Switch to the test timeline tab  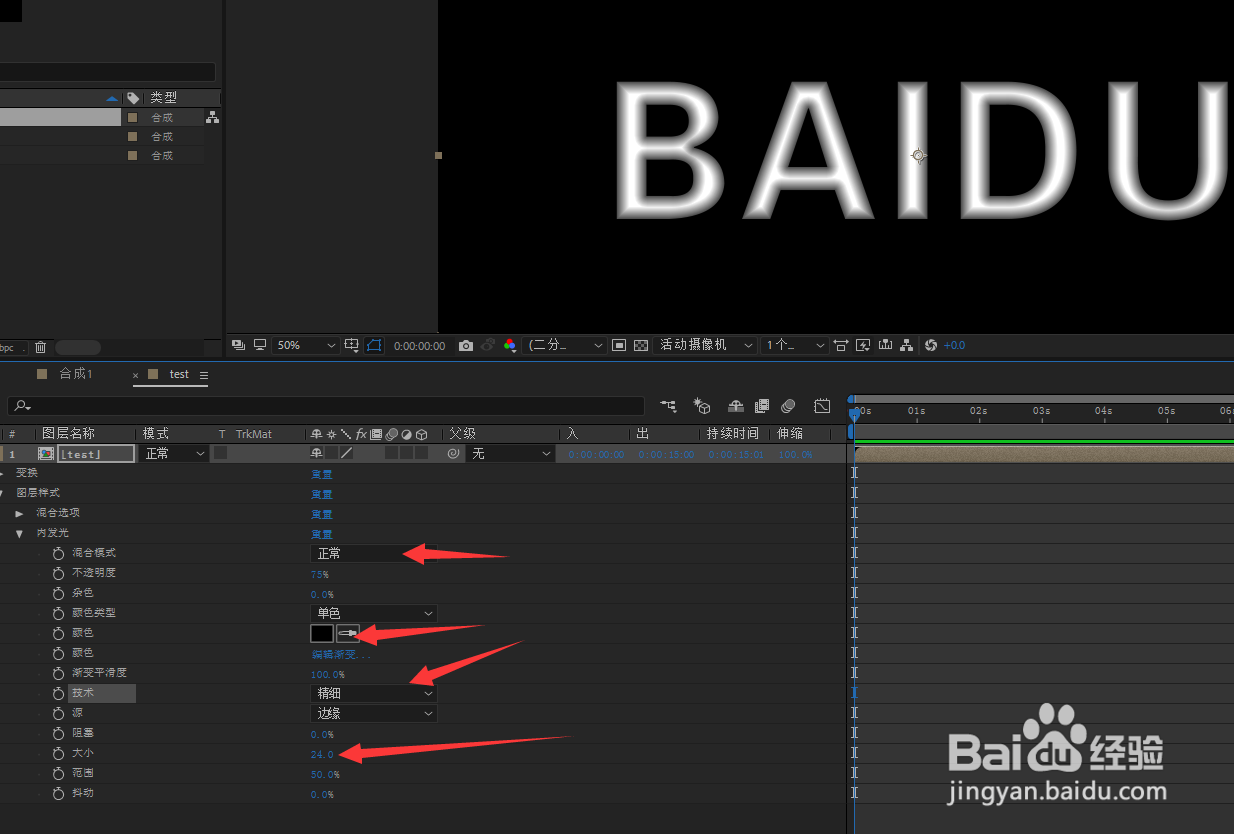tap(179, 374)
